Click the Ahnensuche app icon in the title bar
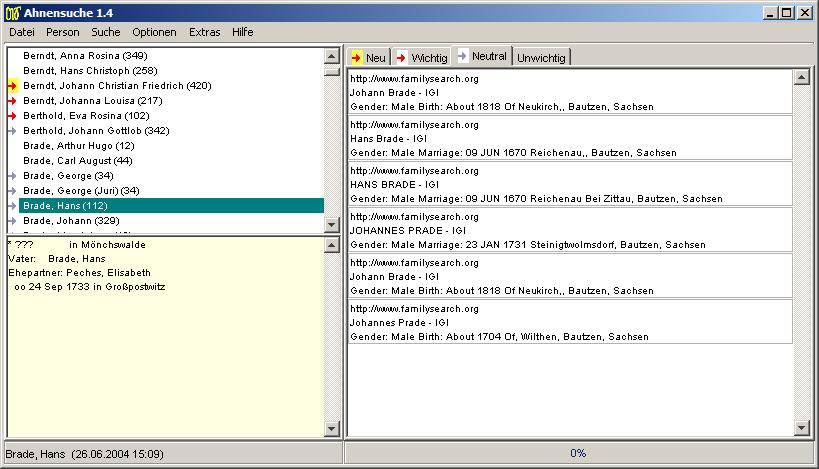This screenshot has width=819, height=469. point(12,12)
